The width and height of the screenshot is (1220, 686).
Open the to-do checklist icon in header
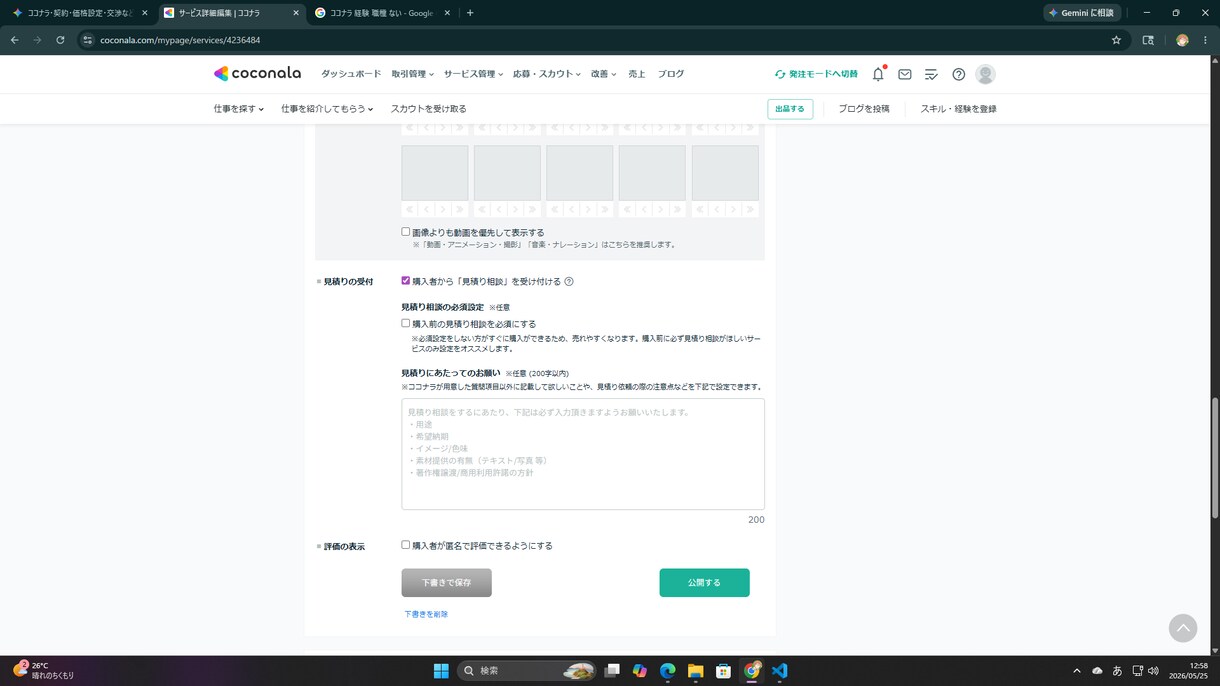tap(931, 74)
